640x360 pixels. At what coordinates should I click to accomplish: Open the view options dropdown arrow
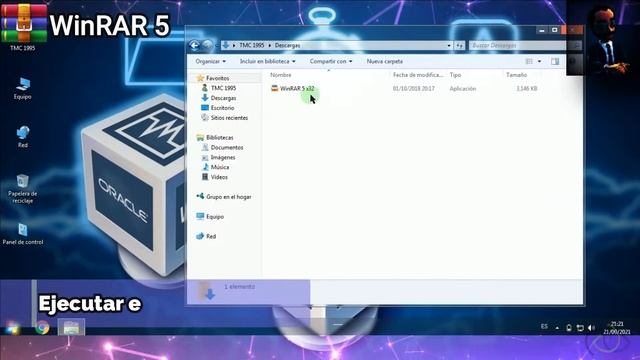(x=539, y=61)
